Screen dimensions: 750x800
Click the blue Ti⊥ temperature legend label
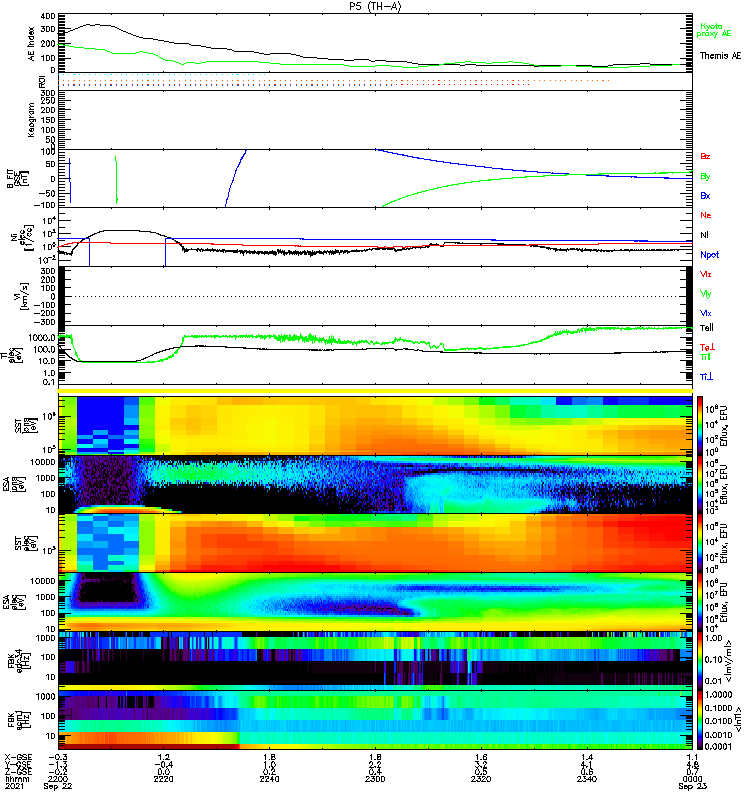click(x=706, y=376)
